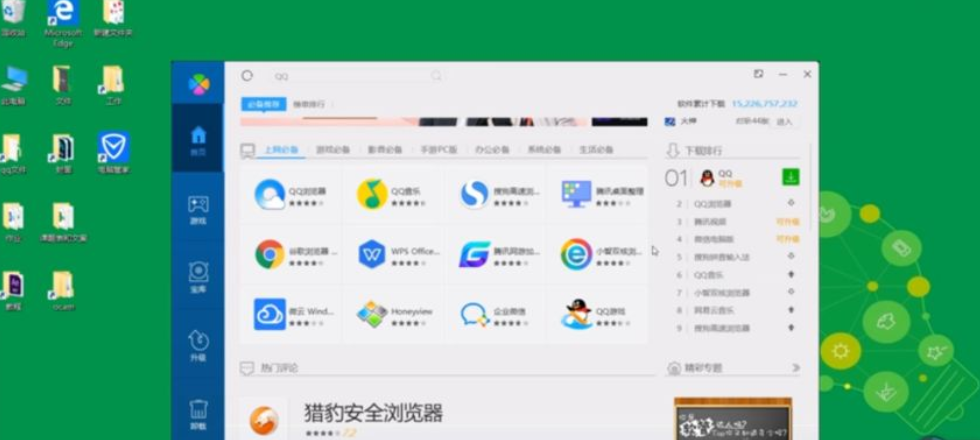Click the Recycle Bin desktop icon
Viewport: 980px width, 440px height.
[x=13, y=19]
